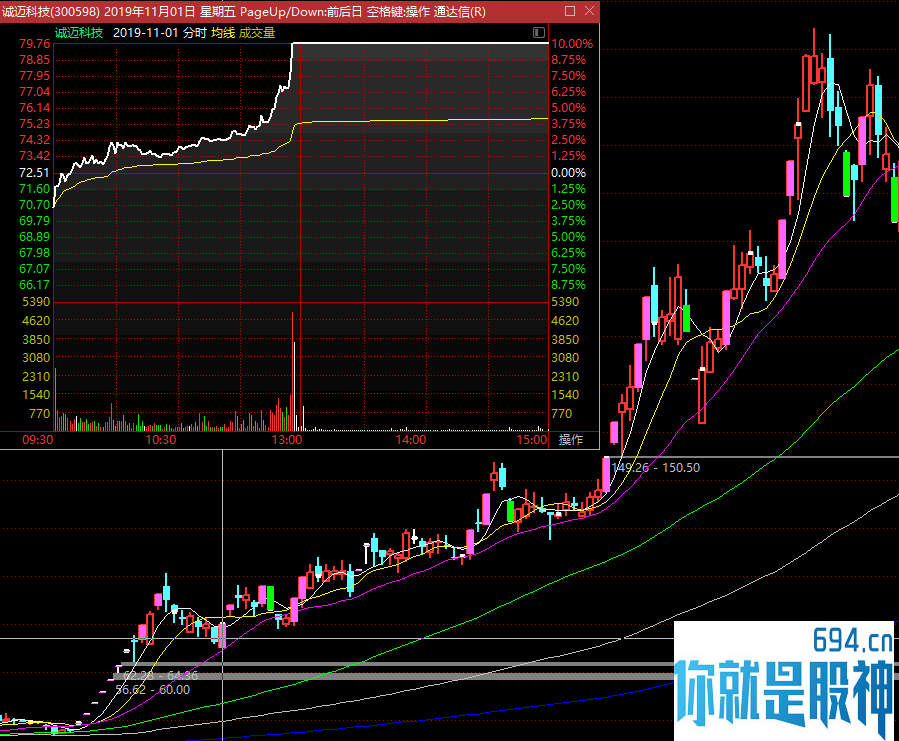Viewport: 899px width, 741px height.
Task: Click the 10:30 time axis label
Action: click(161, 440)
